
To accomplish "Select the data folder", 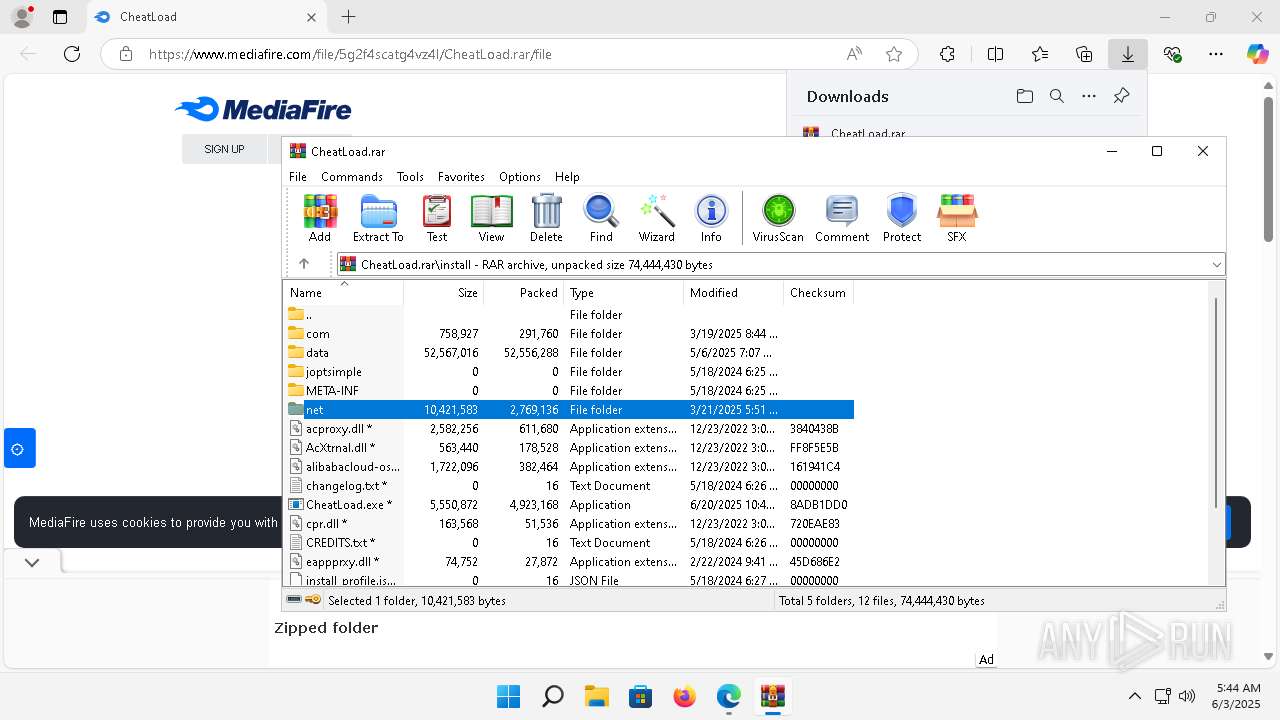I will coord(569,353).
